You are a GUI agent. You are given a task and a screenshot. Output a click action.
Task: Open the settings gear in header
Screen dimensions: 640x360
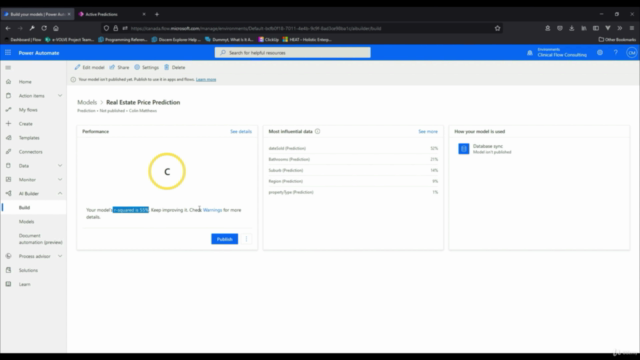click(x=600, y=53)
